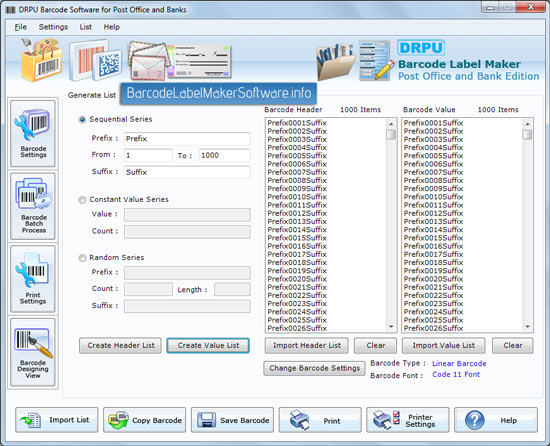
Task: Click Barcode Value list scrollbar thumb
Action: point(527,135)
